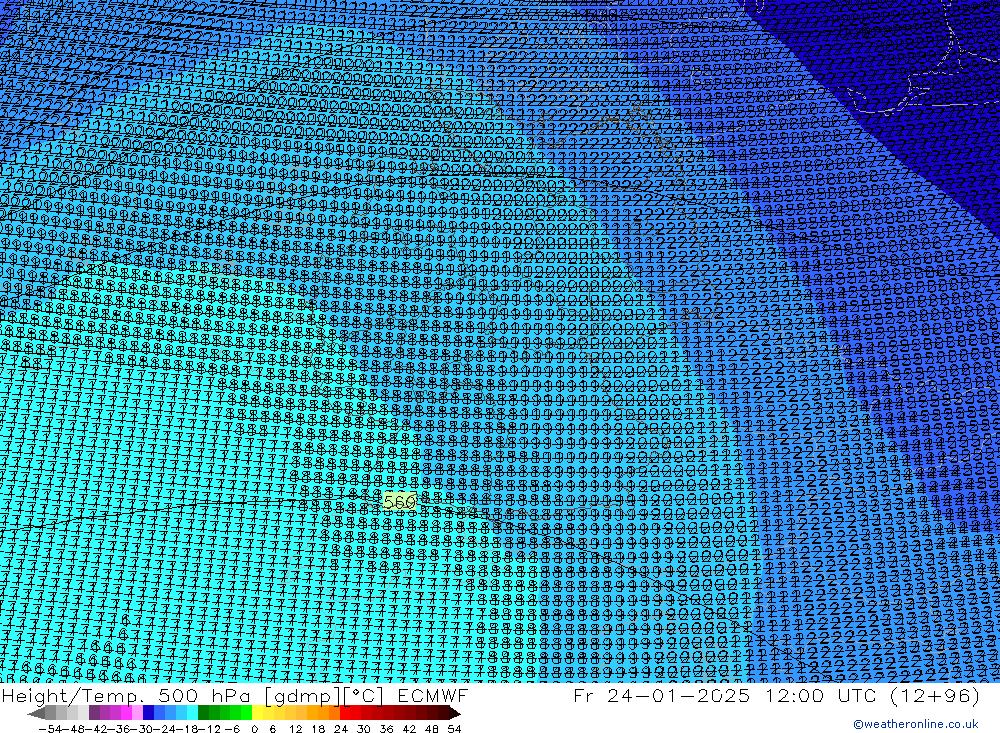1000x733 pixels.
Task: Click the dark blue -30 legend swatch
Action: 149,713
